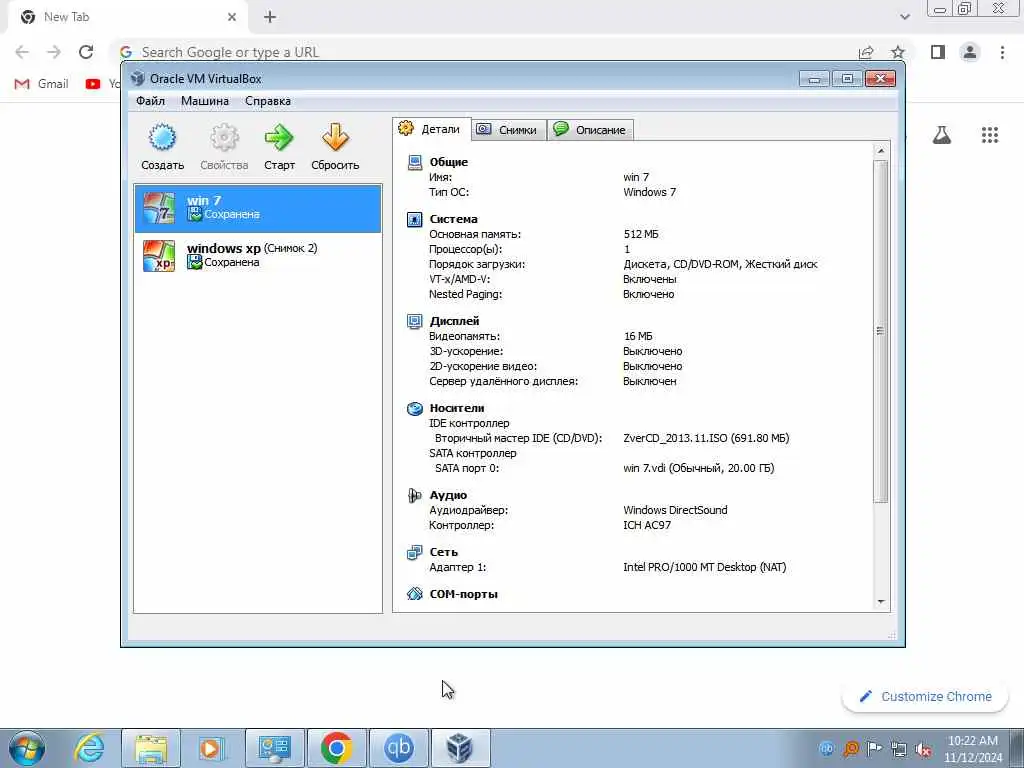Click the Сбросить (Discard) arrow icon

pos(335,138)
